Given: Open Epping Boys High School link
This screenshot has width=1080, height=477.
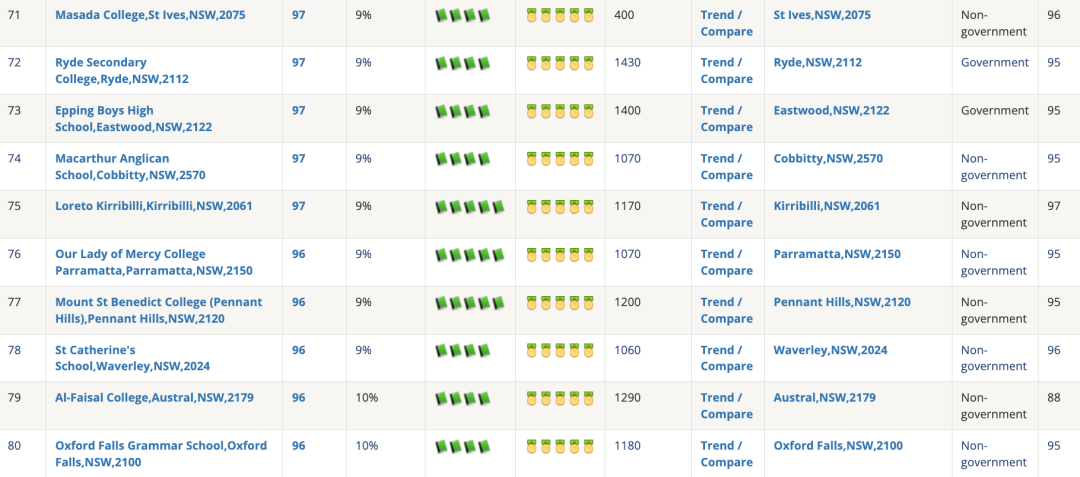Looking at the screenshot, I should (134, 119).
